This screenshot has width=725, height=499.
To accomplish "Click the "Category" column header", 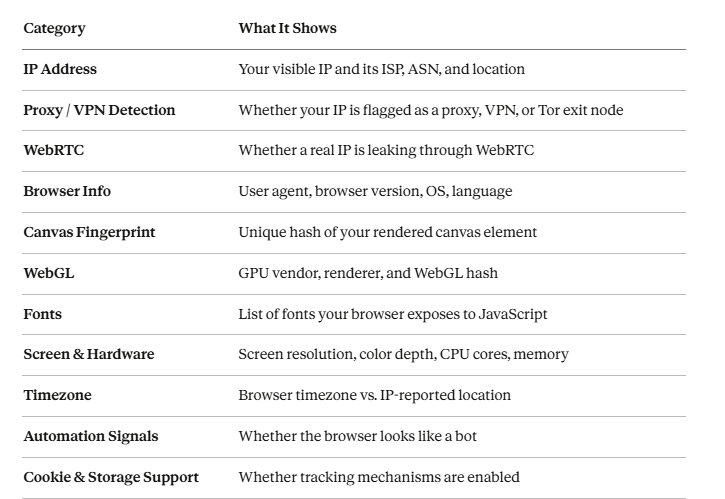I will [54, 28].
